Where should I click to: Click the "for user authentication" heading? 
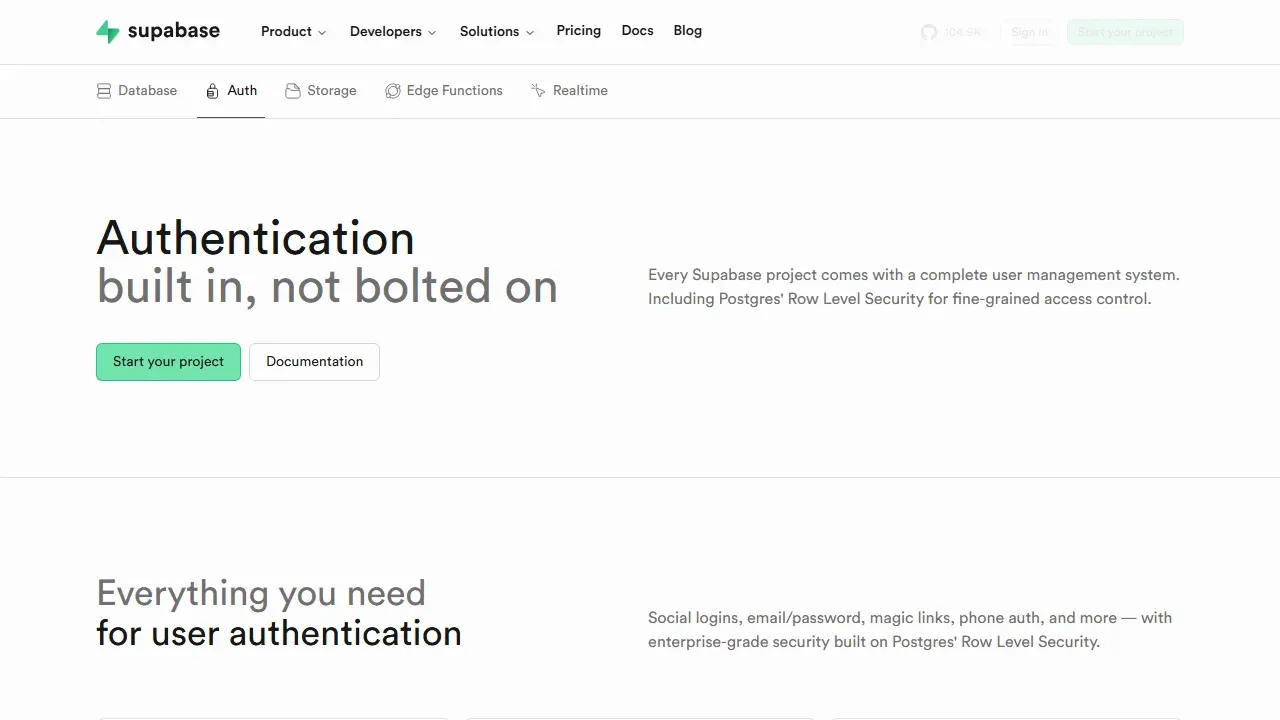point(279,633)
